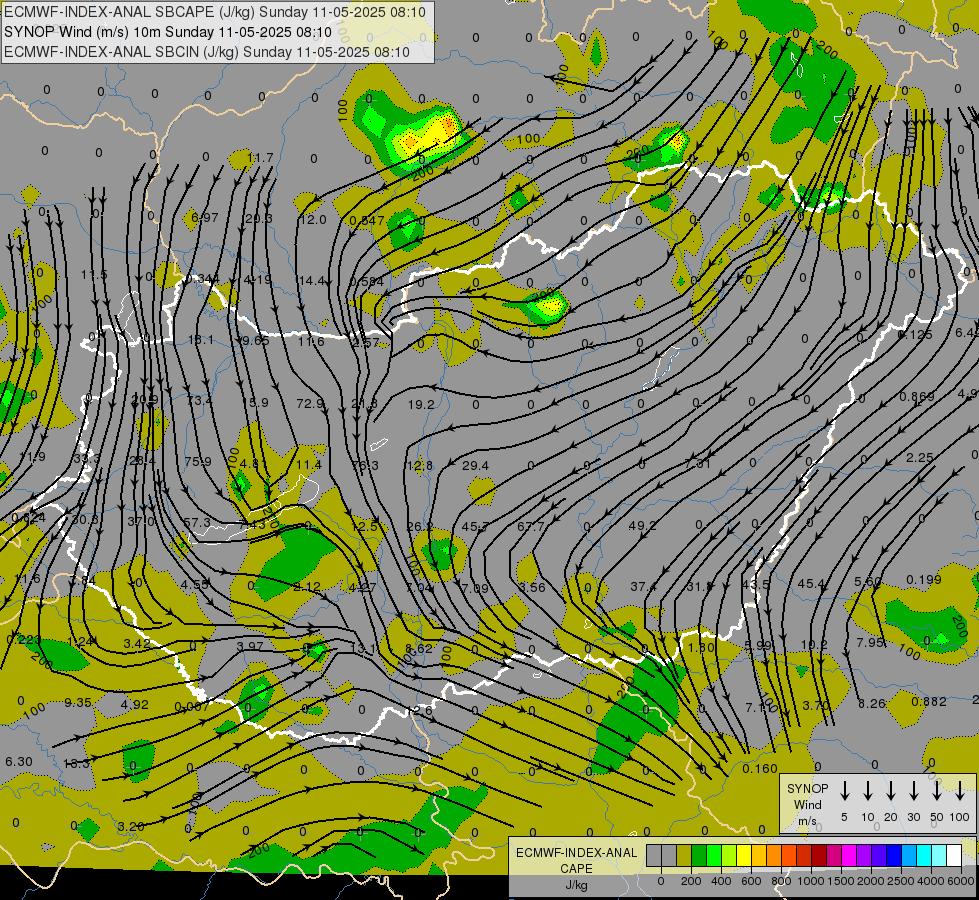Click the 10 m/s wind arrow in legend

coord(868,791)
